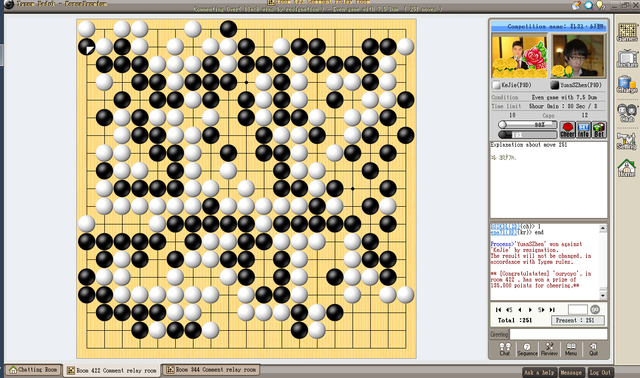Screen dimensions: 640x378
Task: Open the Games icon in right sidebar
Action: click(x=627, y=33)
